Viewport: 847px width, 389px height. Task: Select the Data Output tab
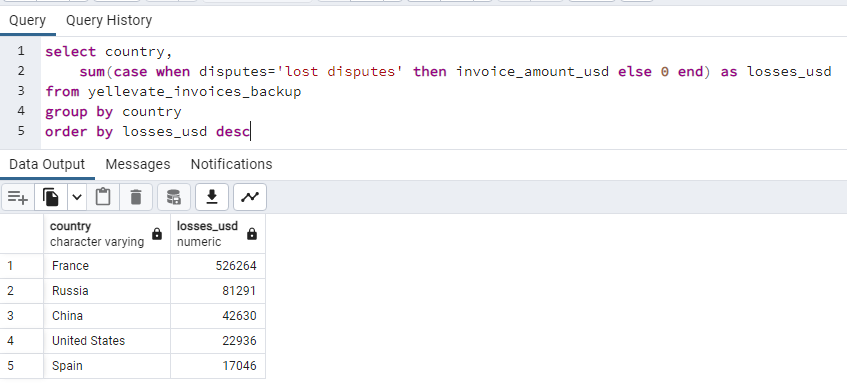(x=47, y=164)
